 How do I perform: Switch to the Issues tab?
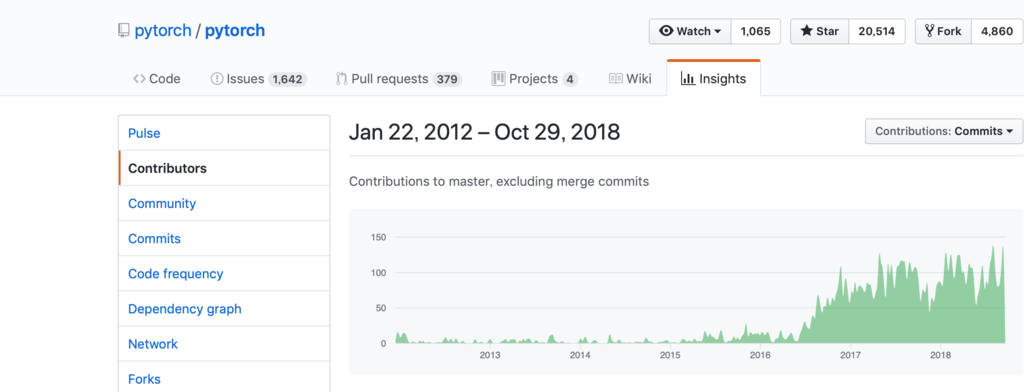(x=258, y=79)
